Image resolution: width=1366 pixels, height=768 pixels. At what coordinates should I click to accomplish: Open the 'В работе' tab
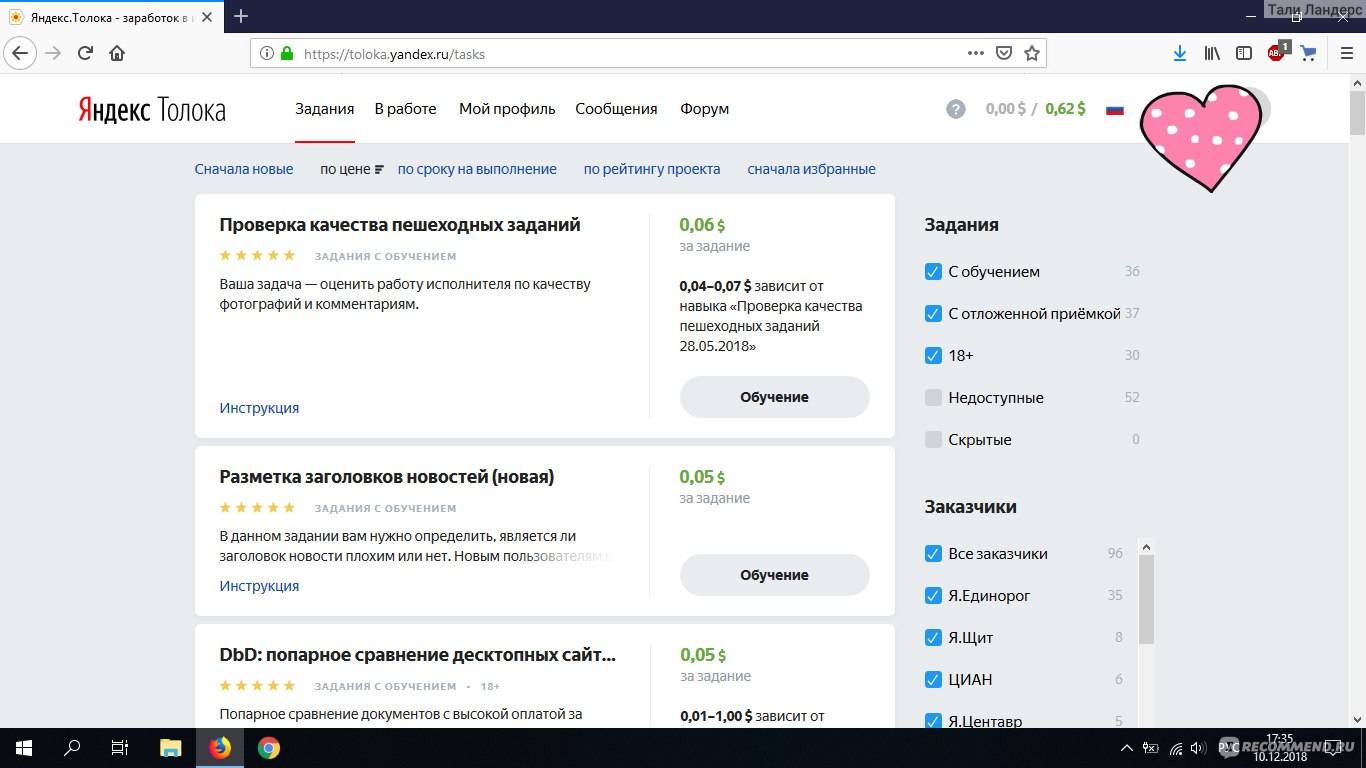click(x=405, y=109)
